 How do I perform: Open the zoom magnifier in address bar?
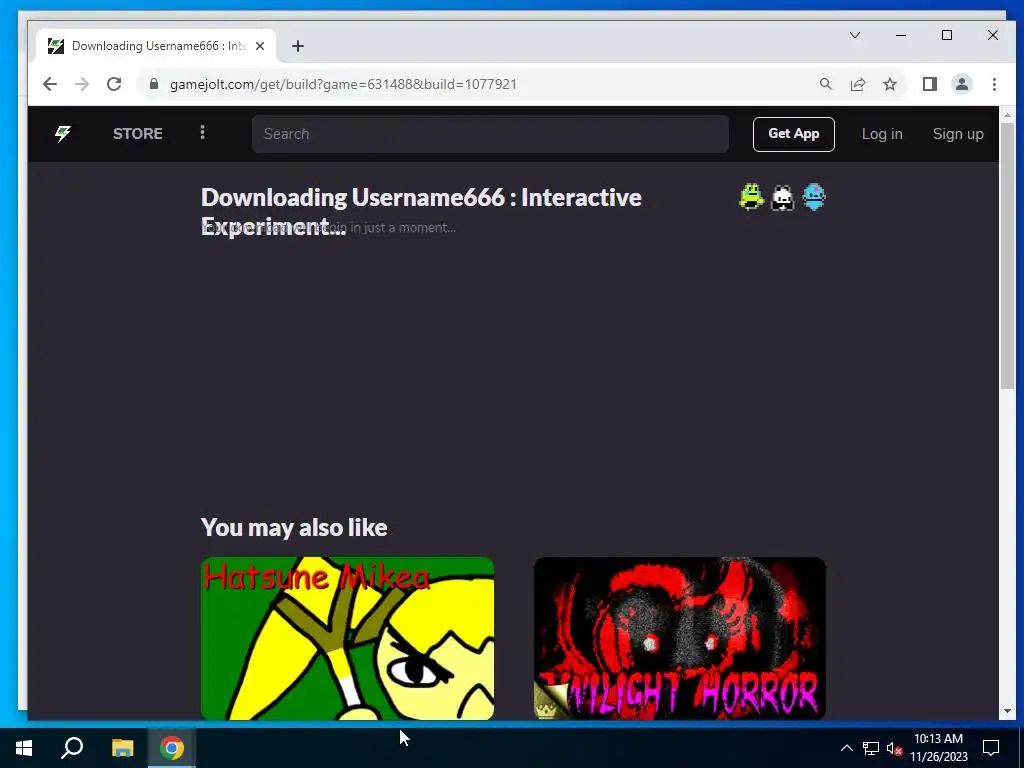(825, 84)
